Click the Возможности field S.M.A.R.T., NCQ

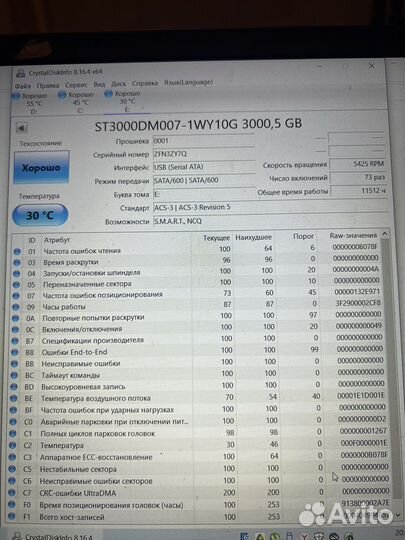click(270, 221)
